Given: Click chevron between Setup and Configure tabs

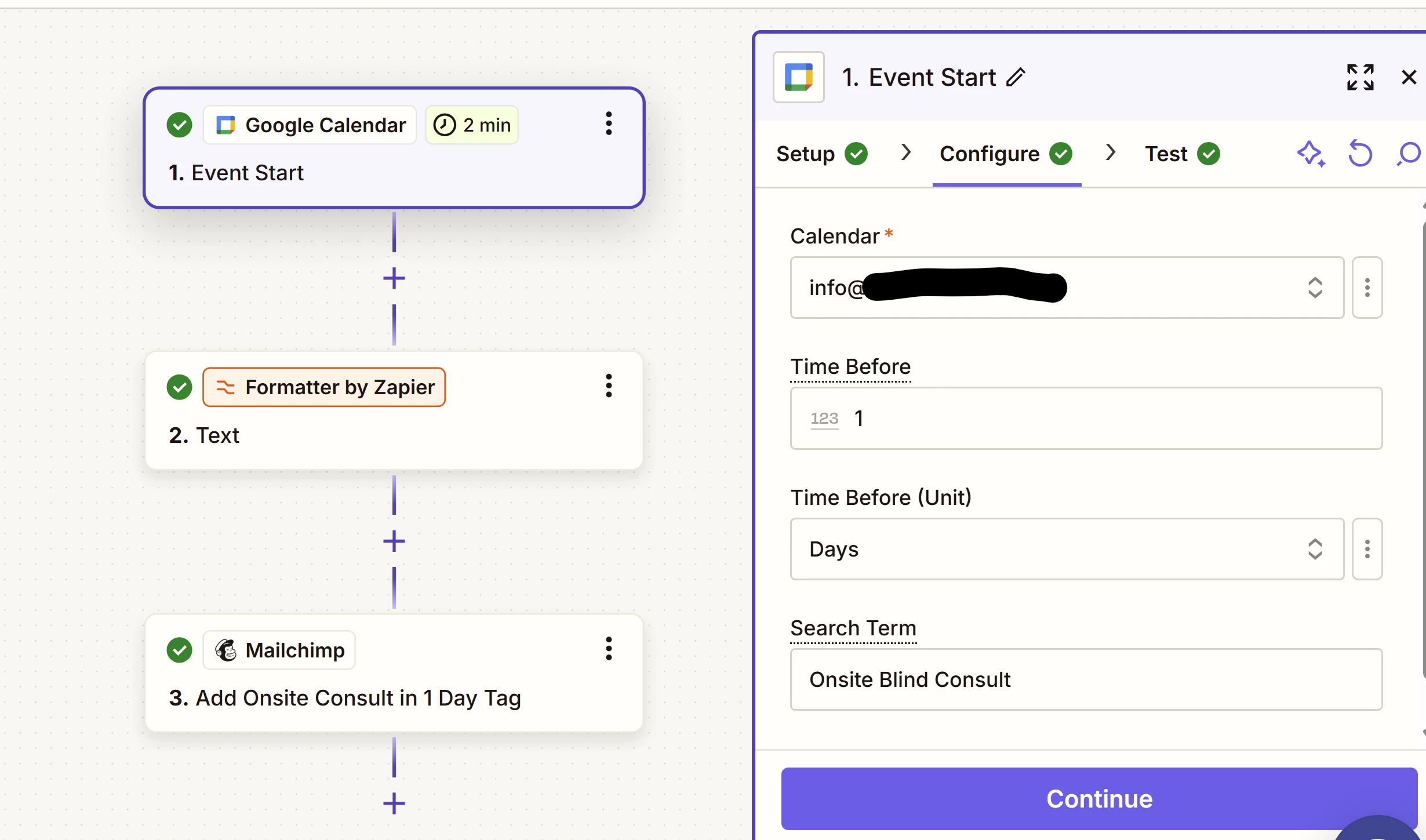Looking at the screenshot, I should tap(906, 152).
